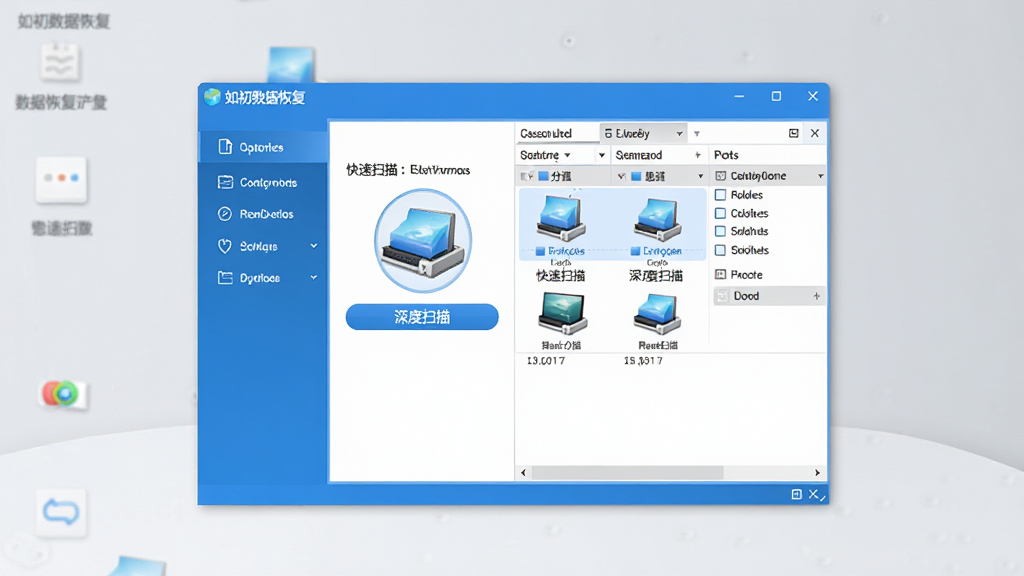1024x576 pixels.
Task: Open the three-dots desktop icon
Action: coord(61,178)
